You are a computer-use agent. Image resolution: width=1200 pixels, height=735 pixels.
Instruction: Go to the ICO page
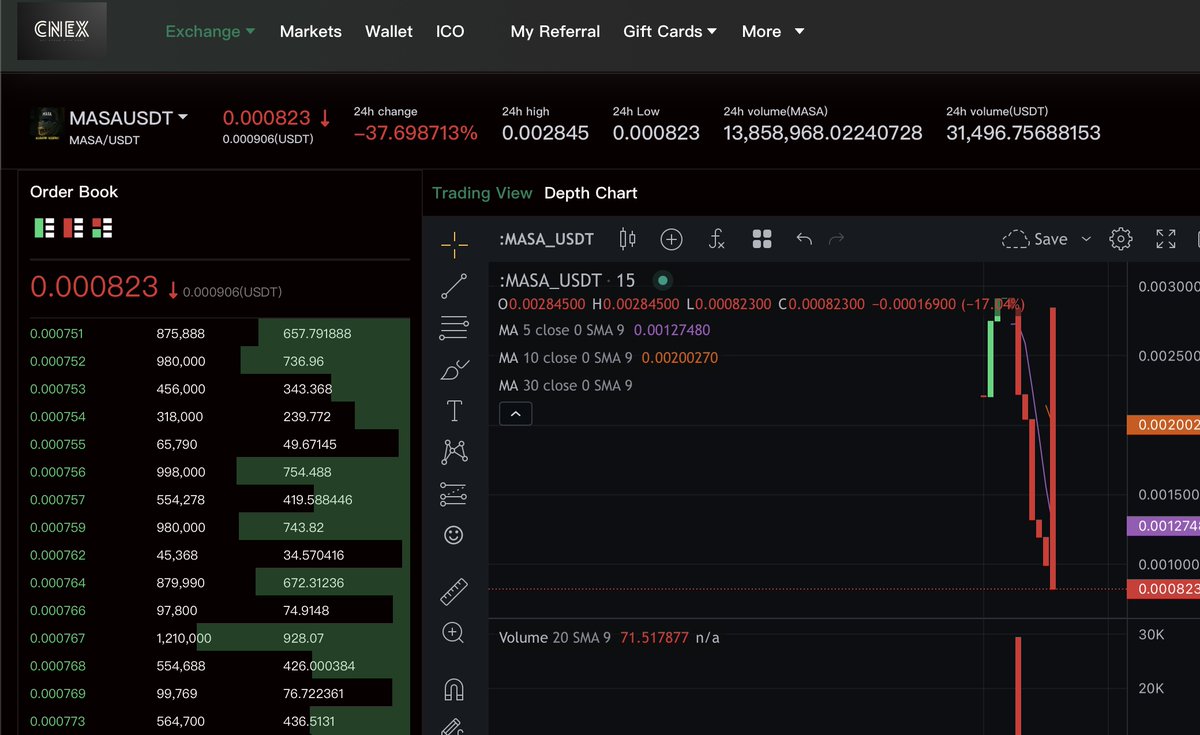coord(450,31)
